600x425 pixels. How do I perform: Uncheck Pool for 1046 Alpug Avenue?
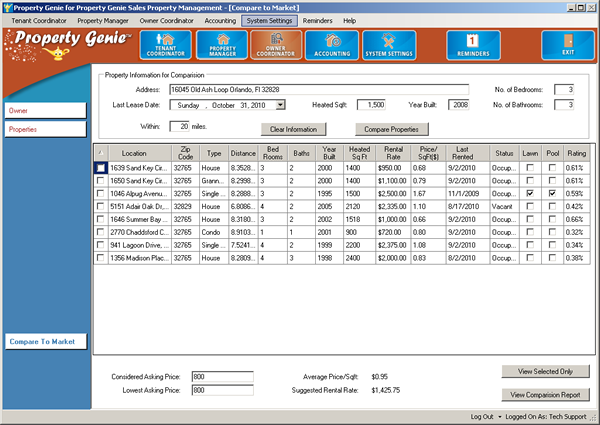(552, 194)
